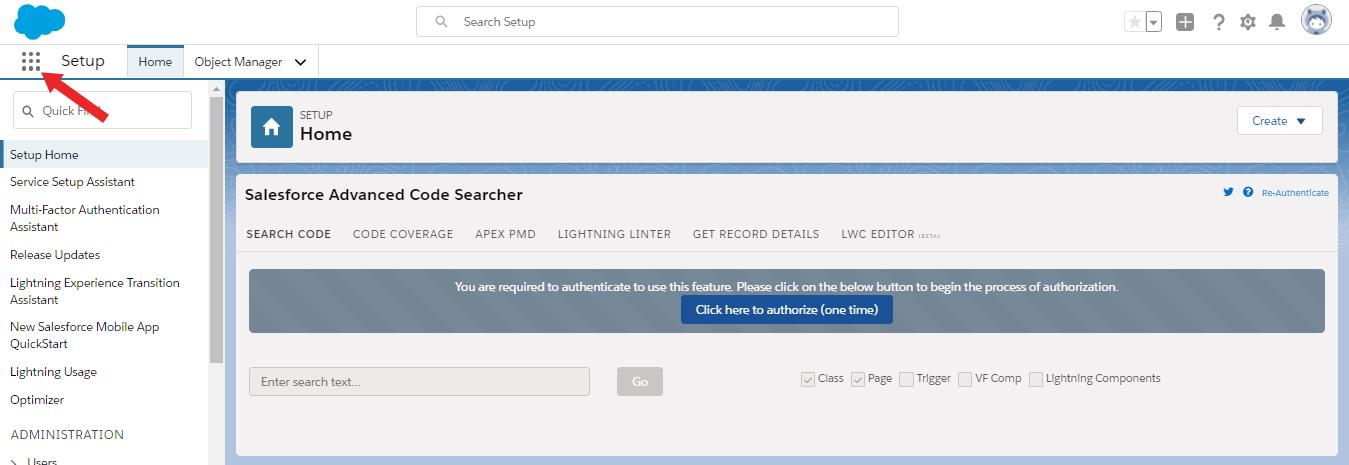Click the Setup app name label
The height and width of the screenshot is (465, 1349).
(83, 61)
